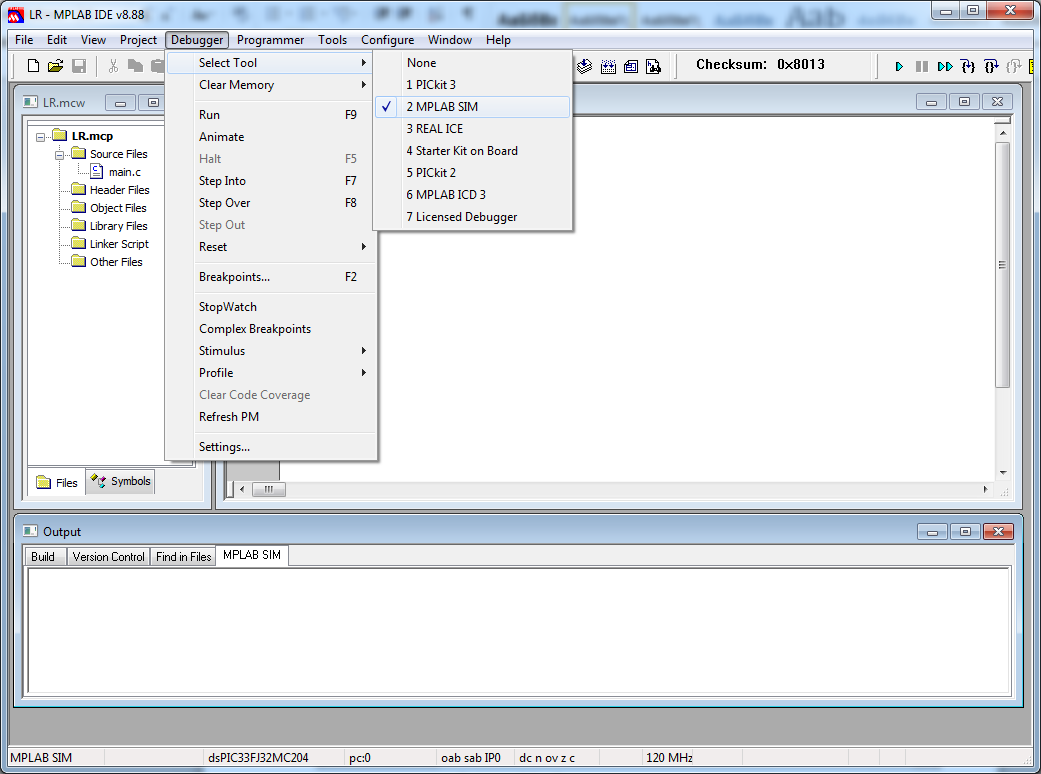Viewport: 1041px width, 774px height.
Task: Choose Licensed Debugger tool
Action: [472, 216]
